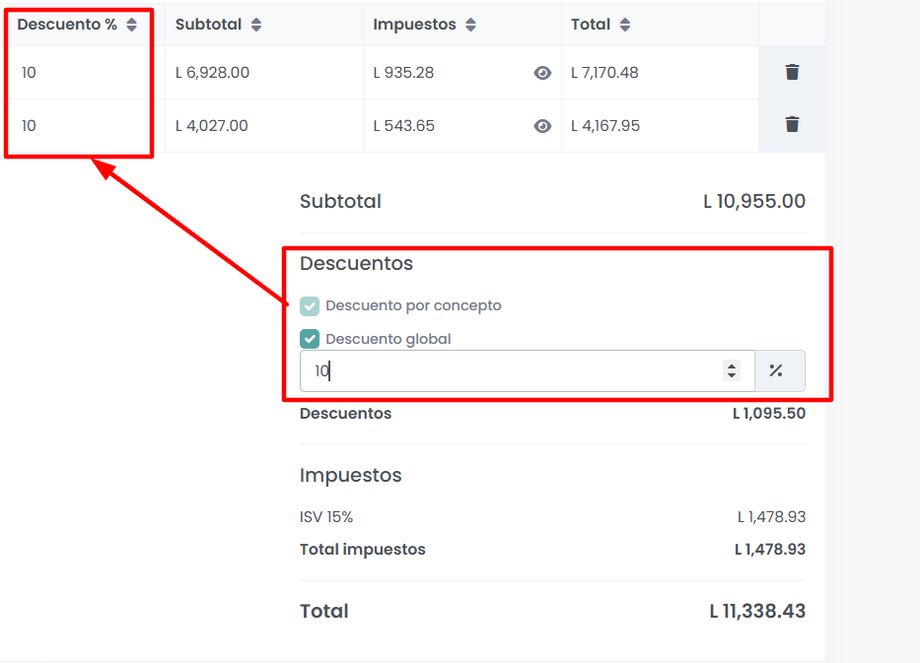
Task: Delete the second row with trash icon
Action: coord(792,125)
